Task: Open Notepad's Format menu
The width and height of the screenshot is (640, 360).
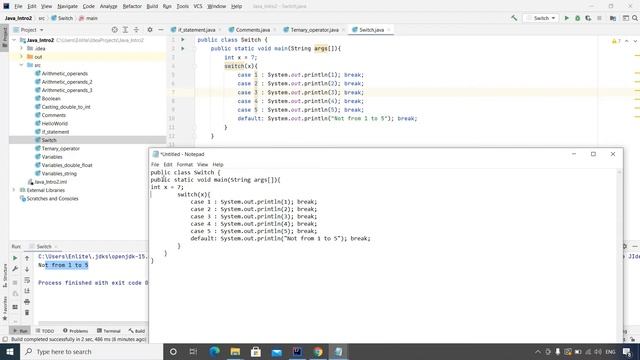Action: tap(184, 164)
